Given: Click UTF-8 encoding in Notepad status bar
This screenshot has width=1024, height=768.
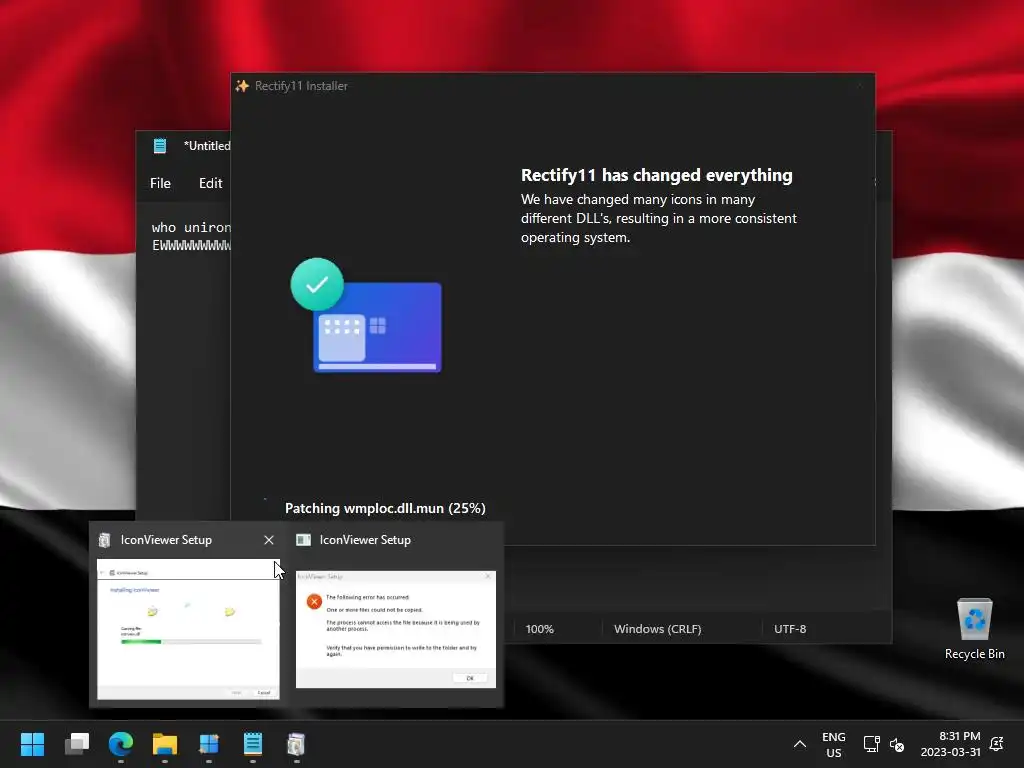Looking at the screenshot, I should (x=790, y=629).
